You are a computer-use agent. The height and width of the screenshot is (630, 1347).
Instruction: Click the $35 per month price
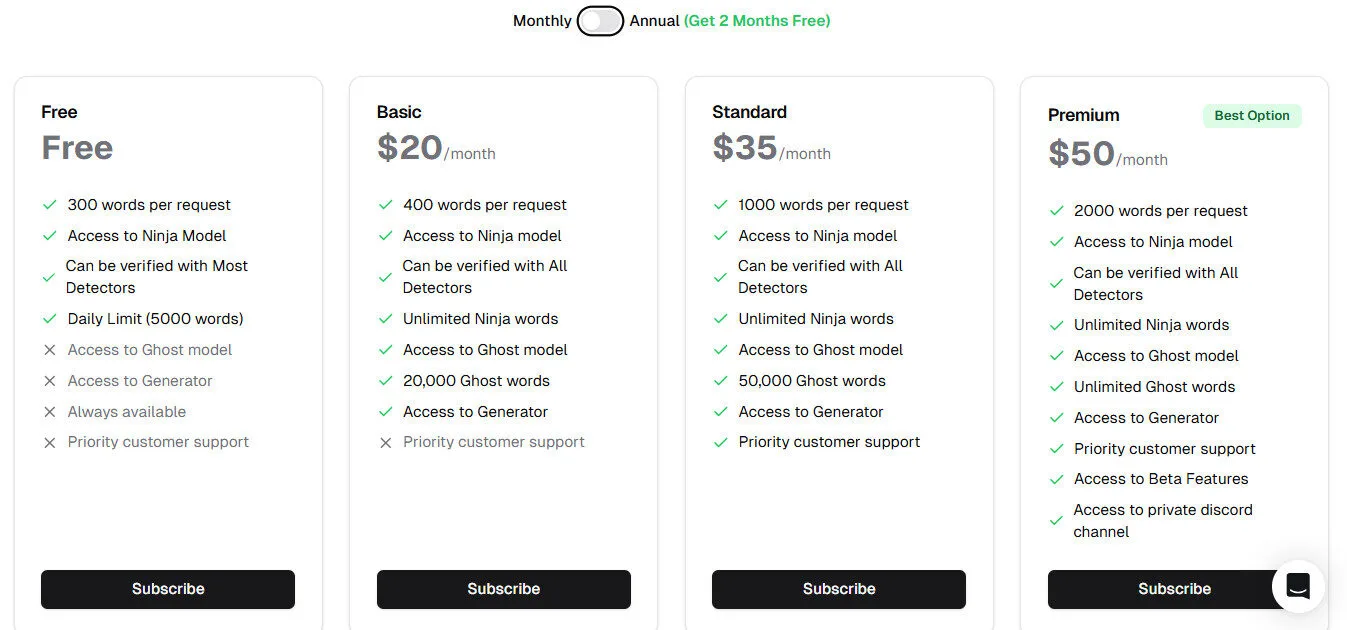point(770,150)
